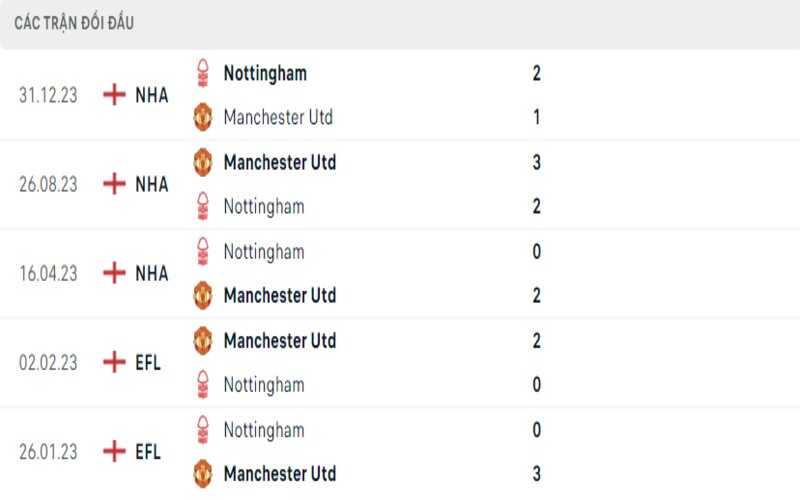This screenshot has height=500, width=800.
Task: Click the 31.12.23 match date
Action: (x=48, y=95)
